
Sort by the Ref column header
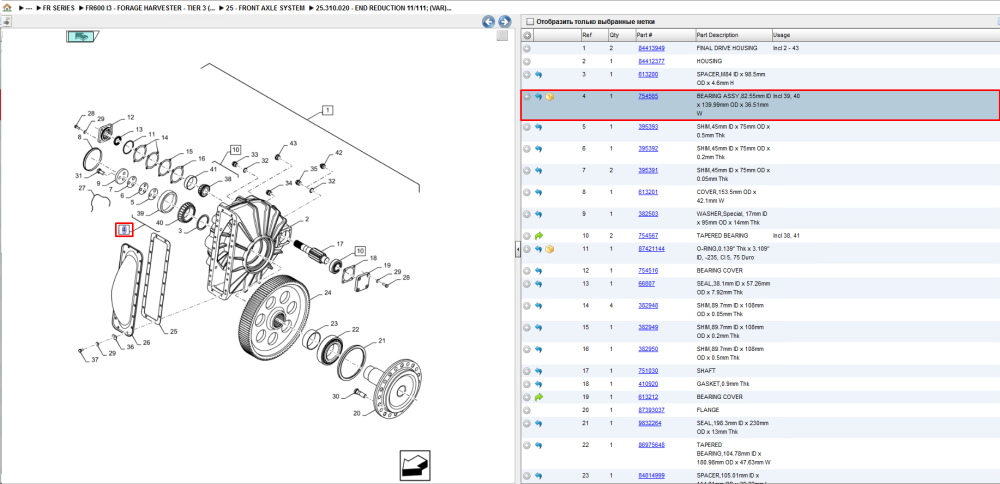[x=587, y=35]
